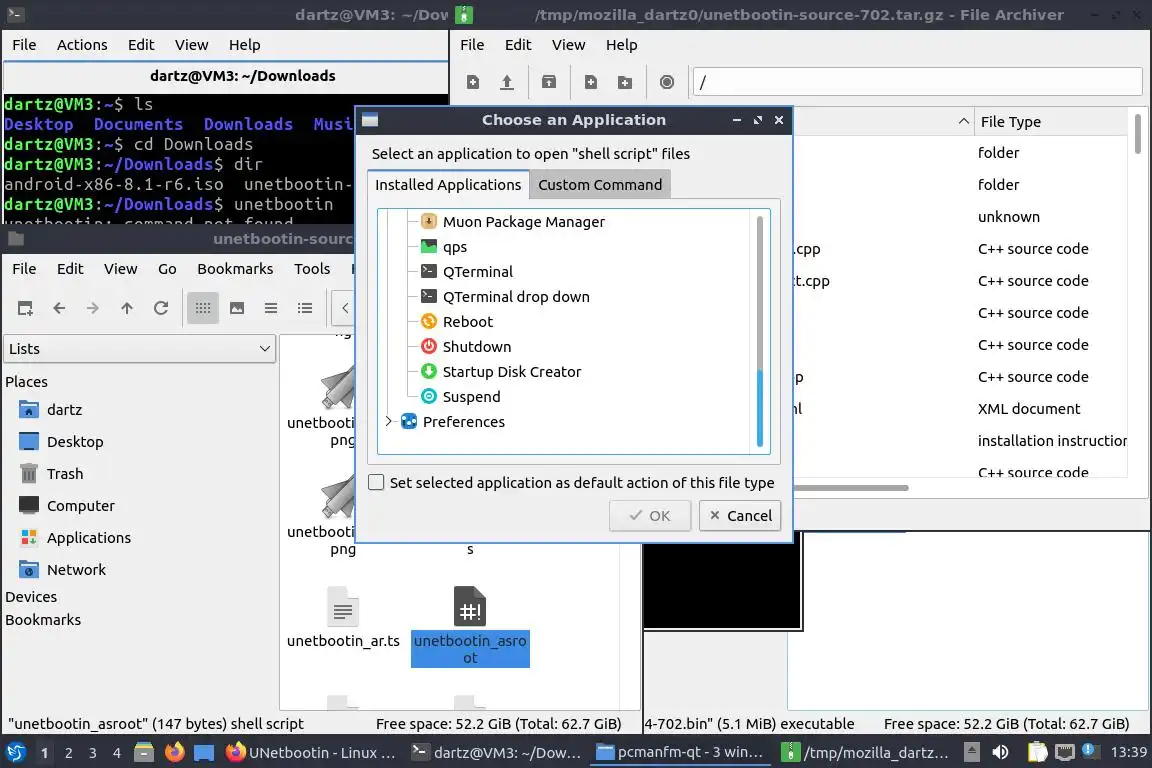Open the Lists dropdown in the side pane
The height and width of the screenshot is (768, 1152).
[x=140, y=349]
